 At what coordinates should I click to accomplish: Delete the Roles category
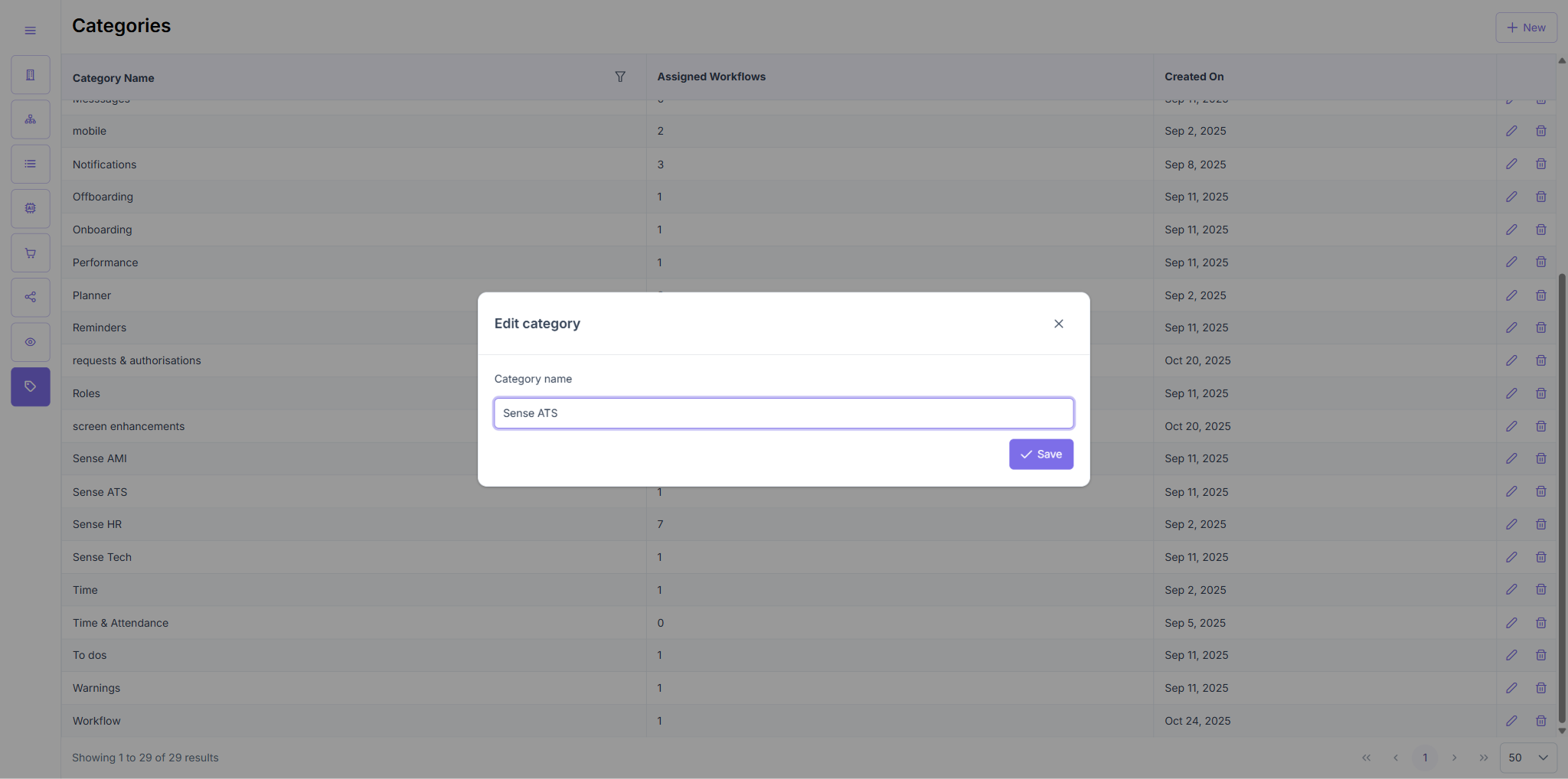[1541, 393]
